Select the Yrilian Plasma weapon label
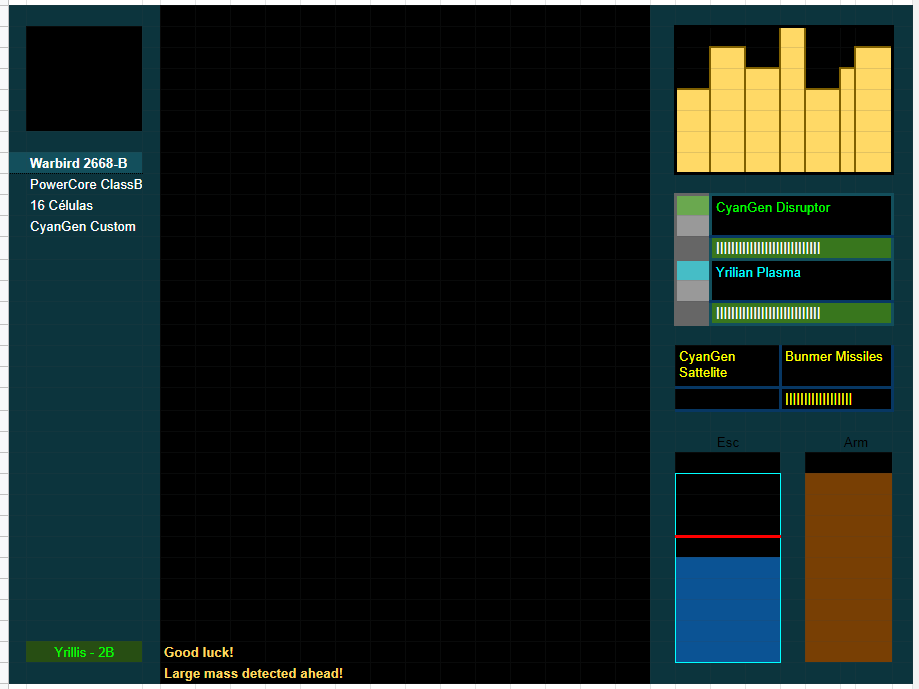This screenshot has height=689, width=919. tap(758, 272)
